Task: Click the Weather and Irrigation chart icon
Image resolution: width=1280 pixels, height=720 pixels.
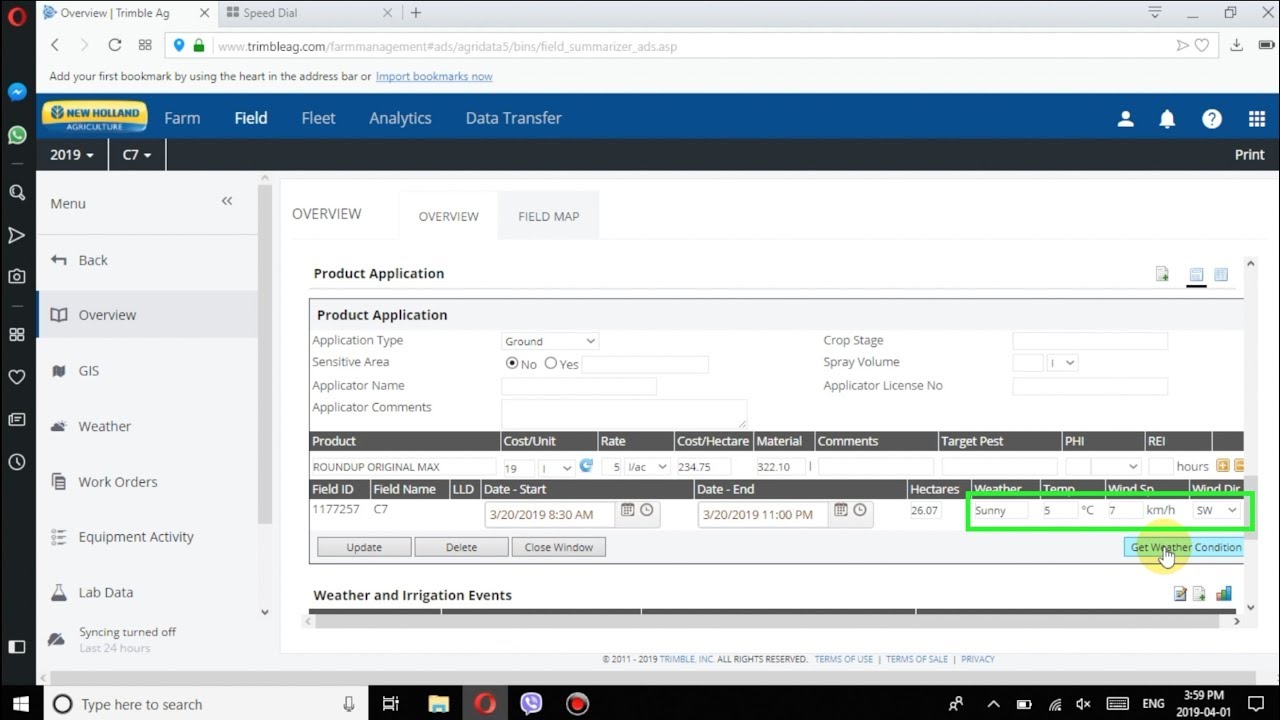Action: pyautogui.click(x=1224, y=594)
